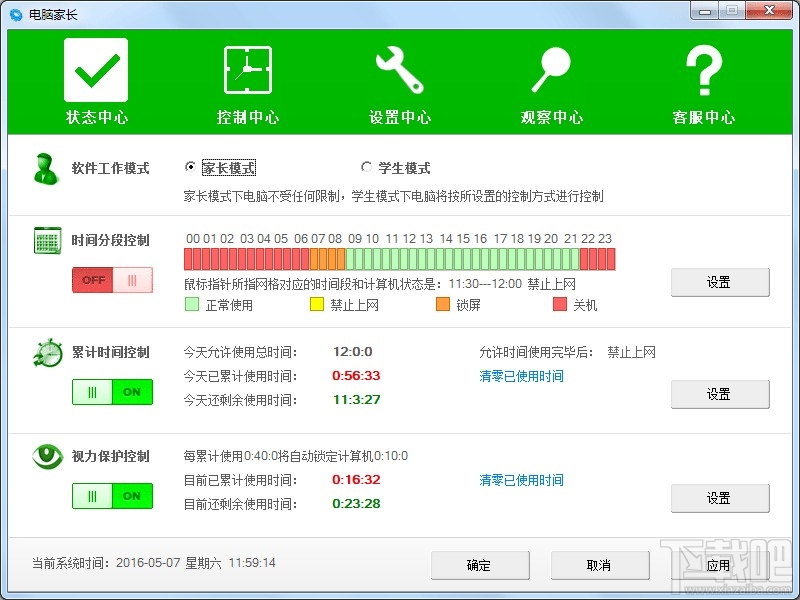The height and width of the screenshot is (600, 800).
Task: Click the 取消 button
Action: coord(600,565)
